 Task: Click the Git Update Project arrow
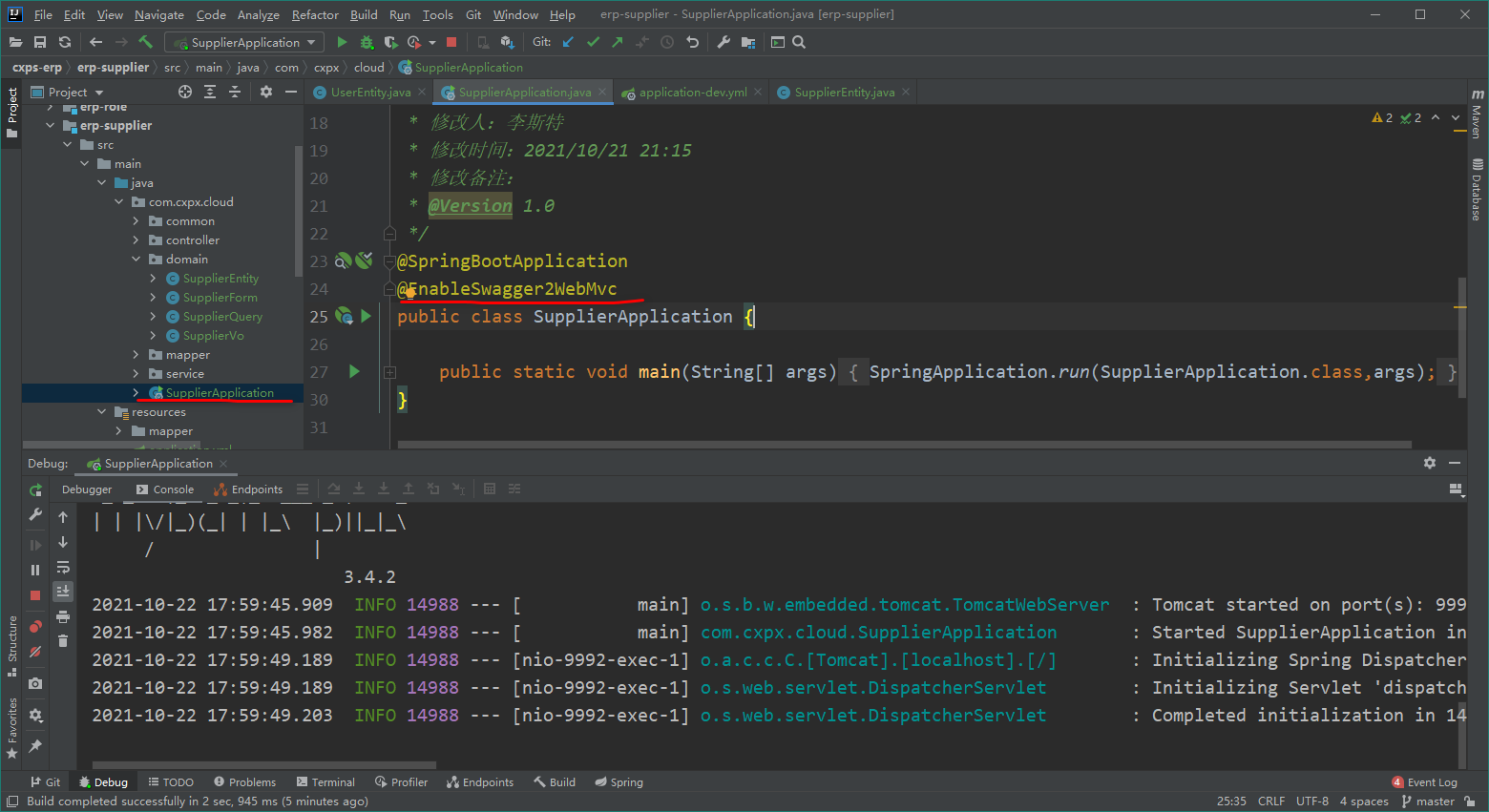pyautogui.click(x=569, y=42)
